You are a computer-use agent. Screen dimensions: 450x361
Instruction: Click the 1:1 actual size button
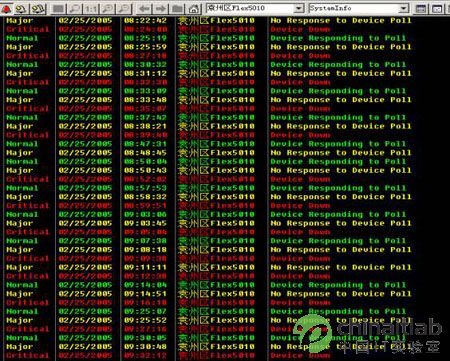(x=91, y=8)
